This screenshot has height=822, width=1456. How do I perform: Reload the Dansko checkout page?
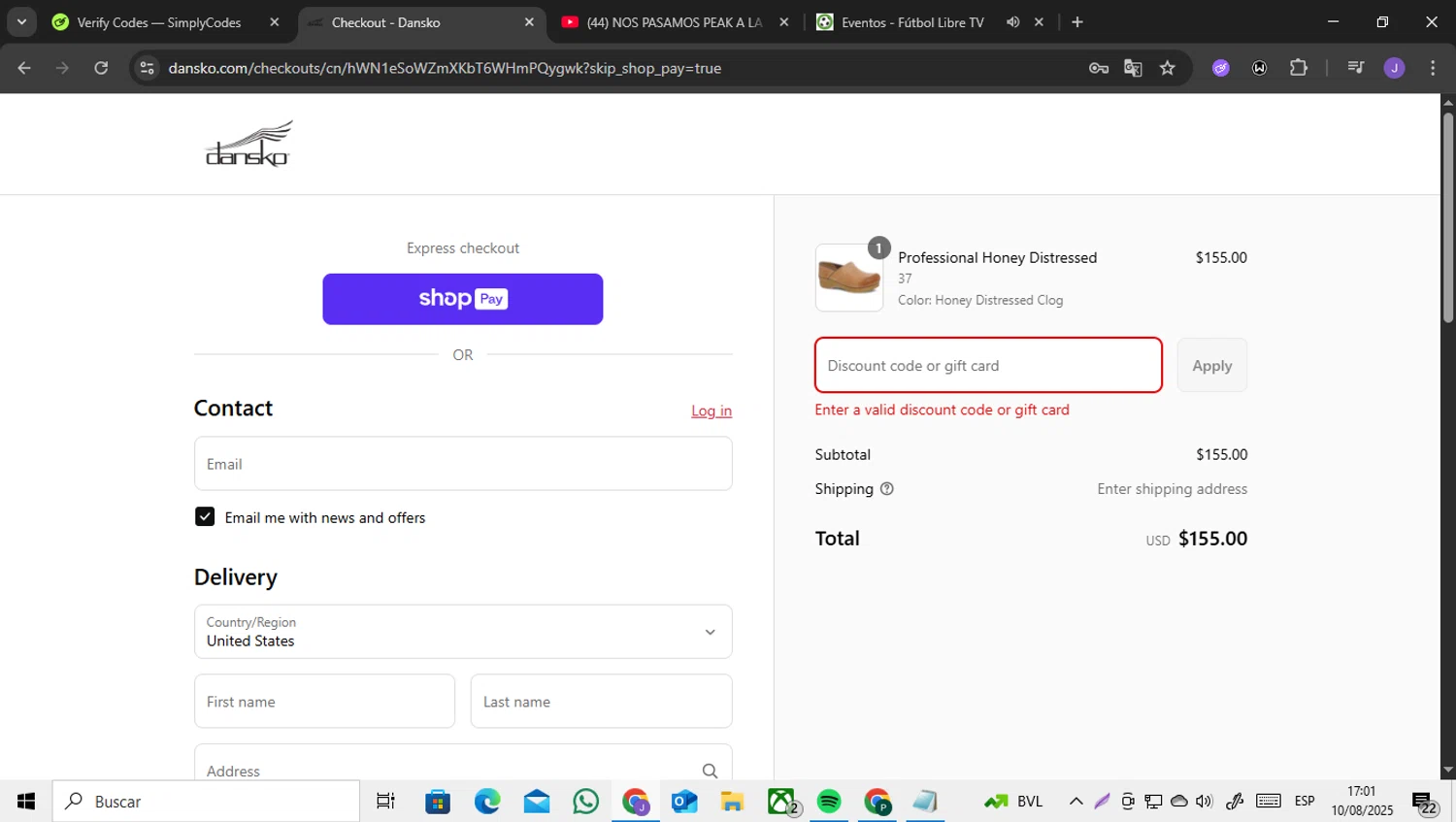[x=101, y=68]
